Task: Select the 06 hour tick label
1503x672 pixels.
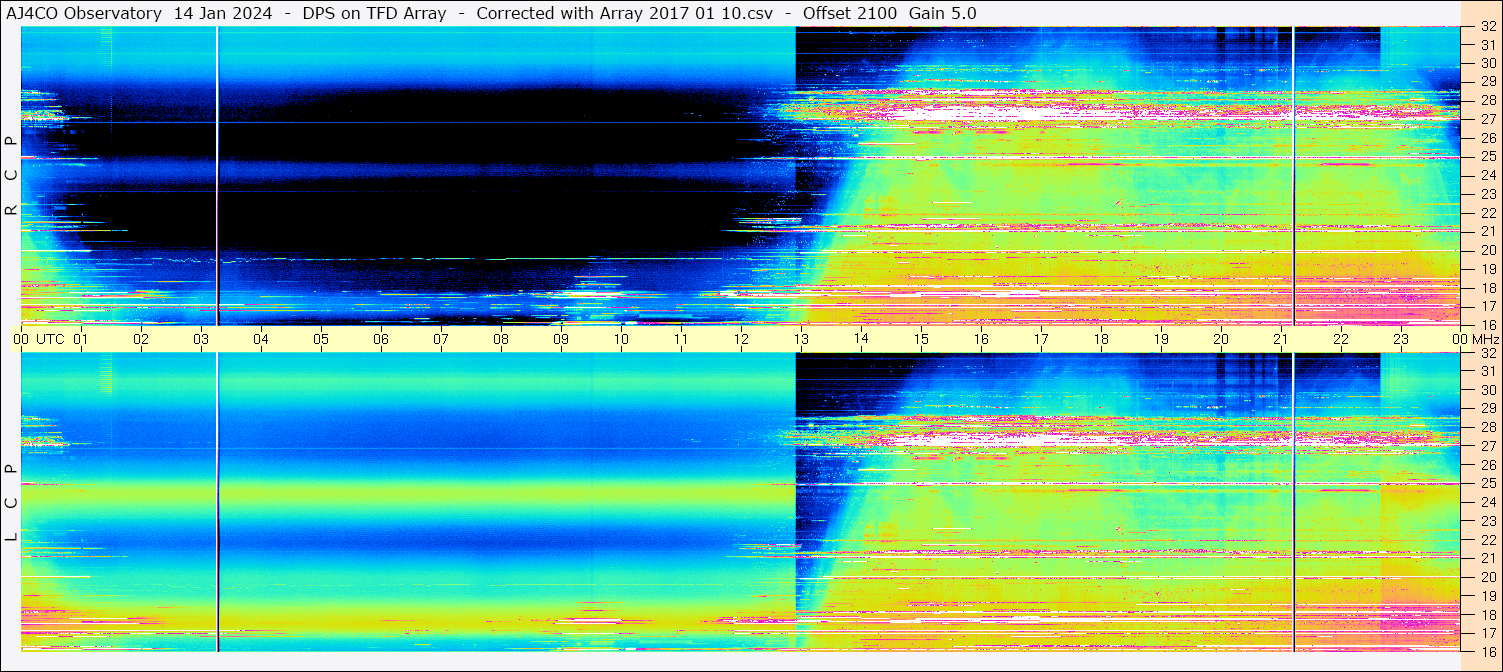Action: [381, 339]
